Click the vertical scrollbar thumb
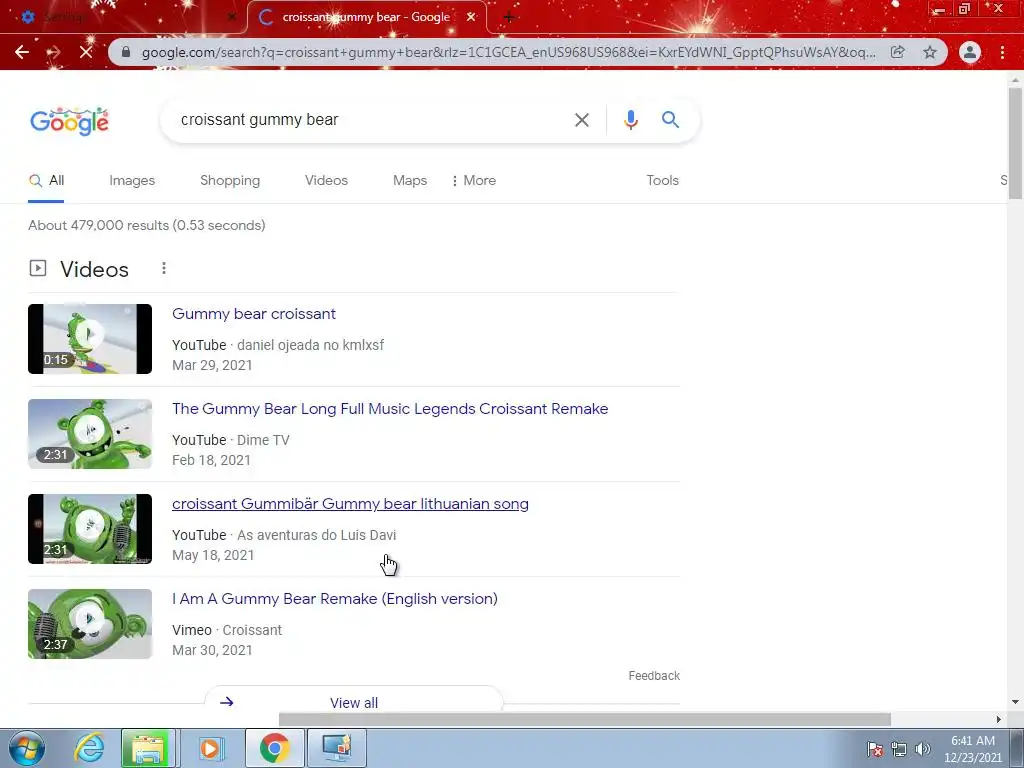Image resolution: width=1024 pixels, height=768 pixels. [x=1015, y=143]
